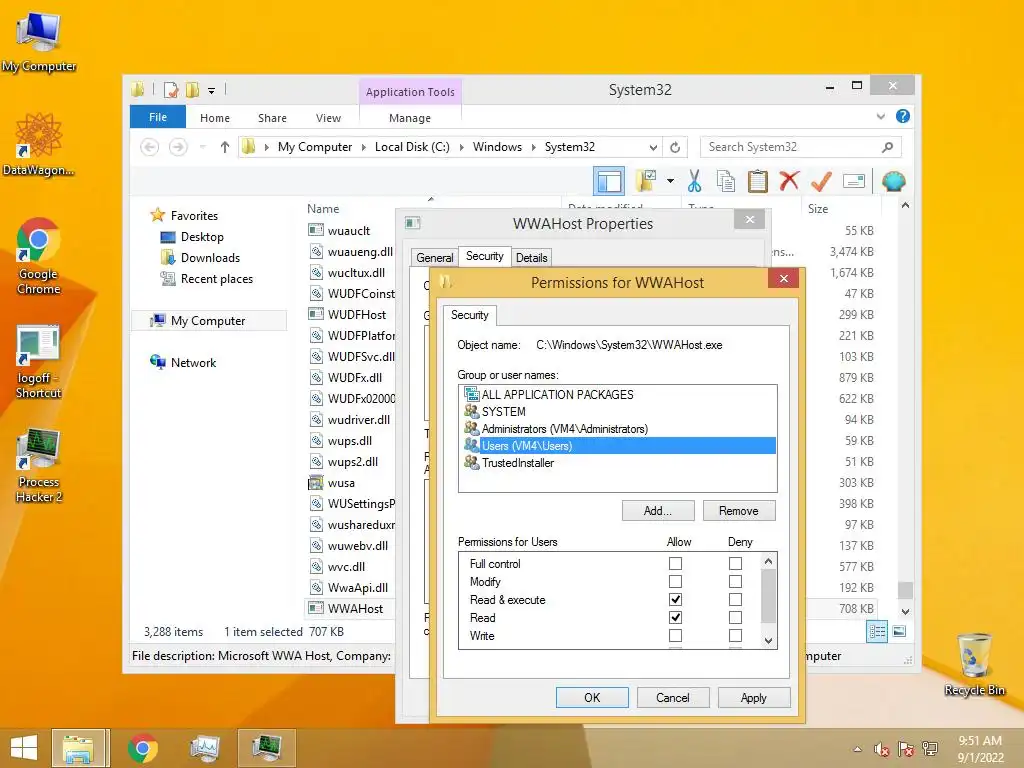Untick Allow for Read & execute
Viewport: 1024px width, 768px height.
coord(675,599)
